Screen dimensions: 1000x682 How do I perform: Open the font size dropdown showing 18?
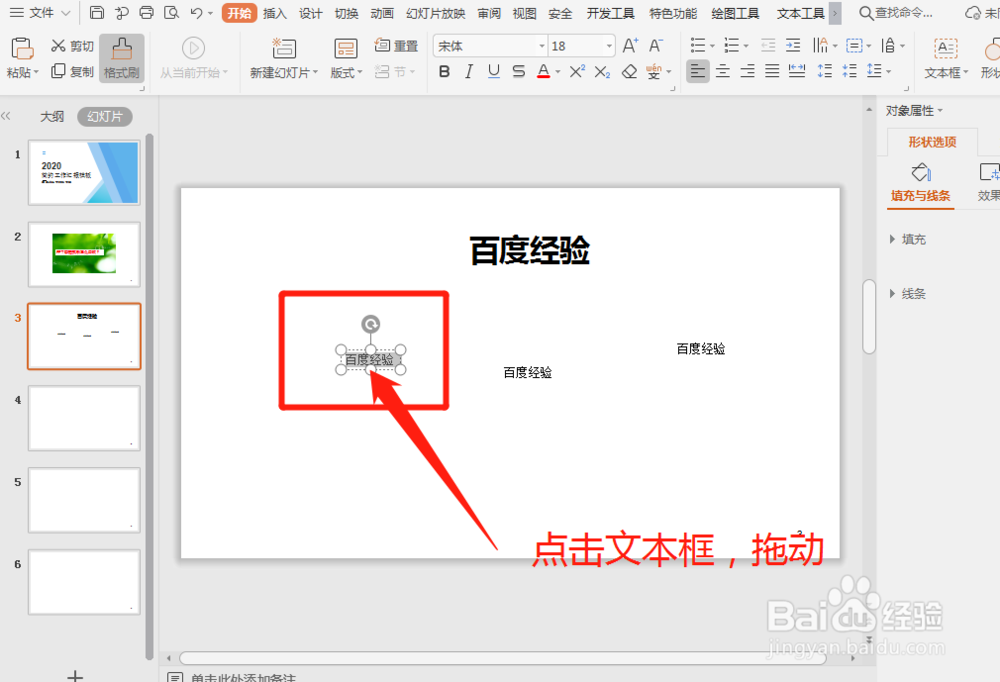pyautogui.click(x=609, y=46)
